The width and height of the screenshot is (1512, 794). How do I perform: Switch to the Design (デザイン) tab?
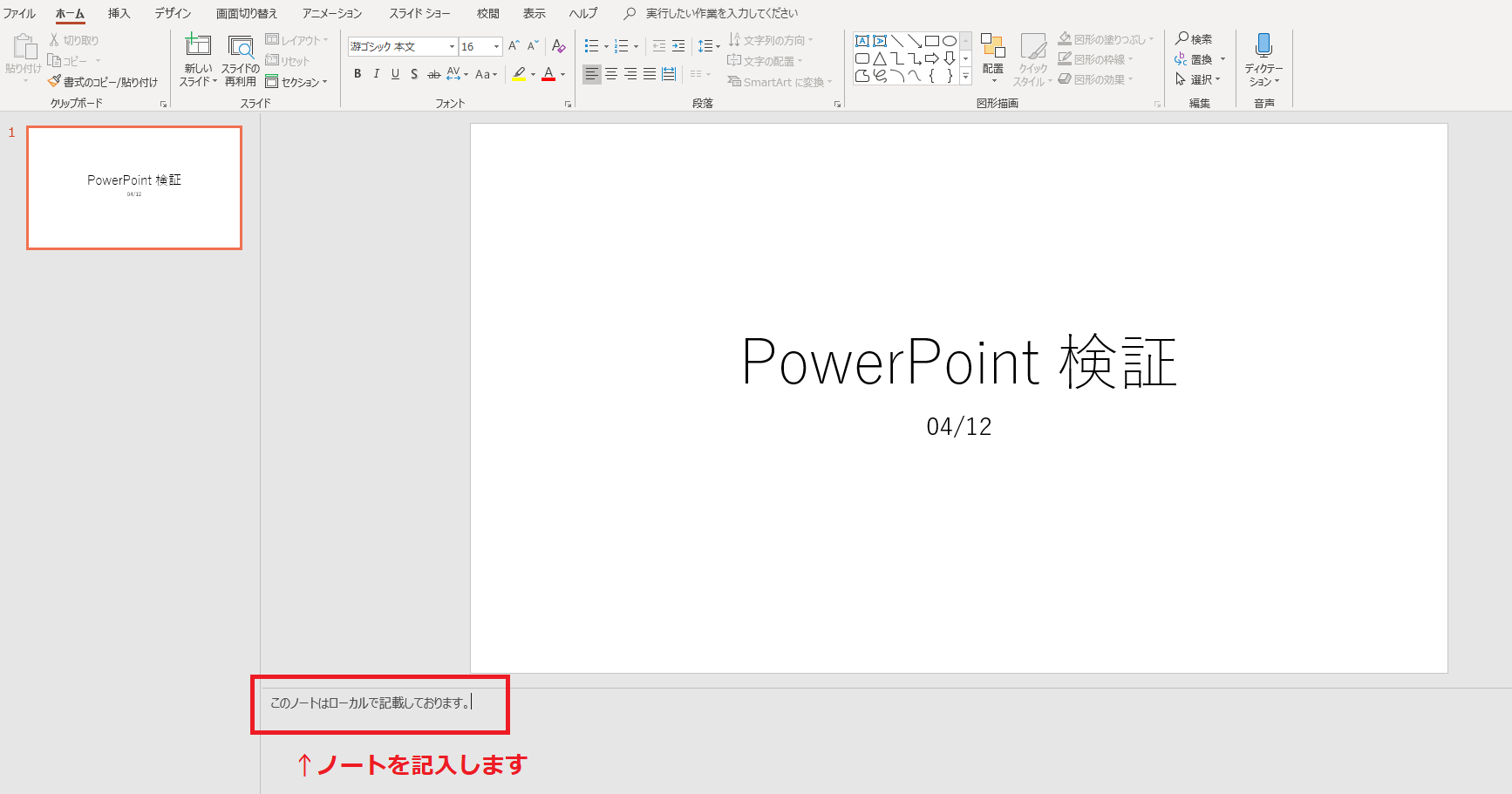[x=173, y=13]
